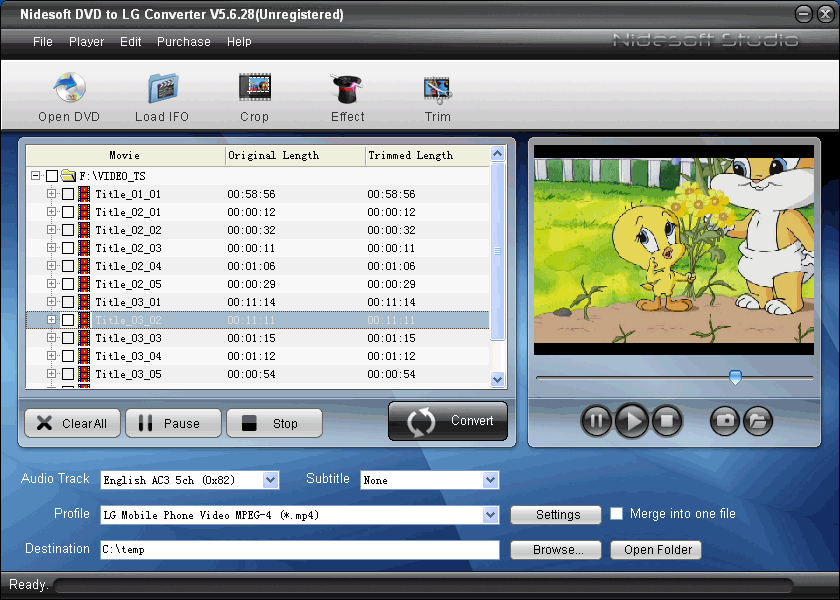Check the Title_02_01 checkbox
The image size is (840, 600).
[68, 212]
